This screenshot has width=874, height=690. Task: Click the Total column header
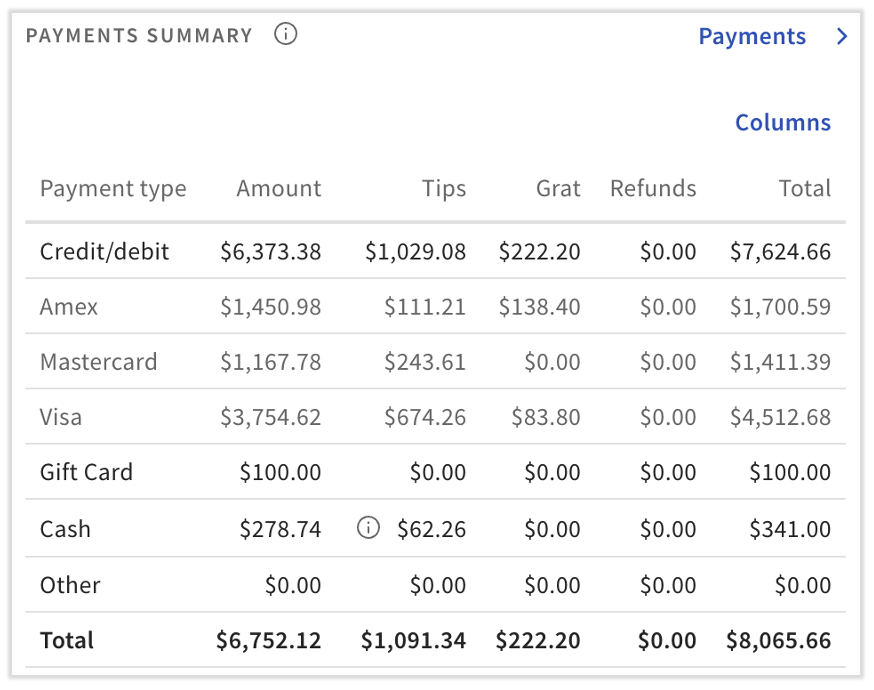click(805, 189)
